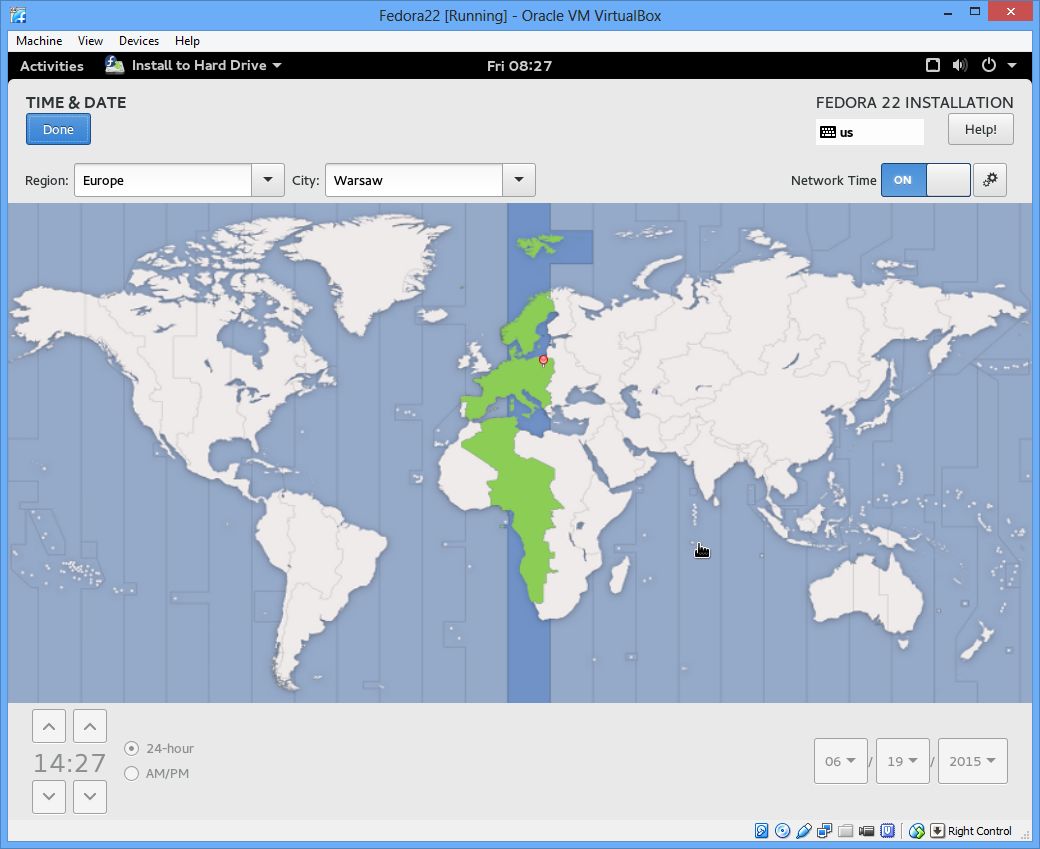Open the Devices menu
Image resolution: width=1040 pixels, height=849 pixels.
click(139, 40)
